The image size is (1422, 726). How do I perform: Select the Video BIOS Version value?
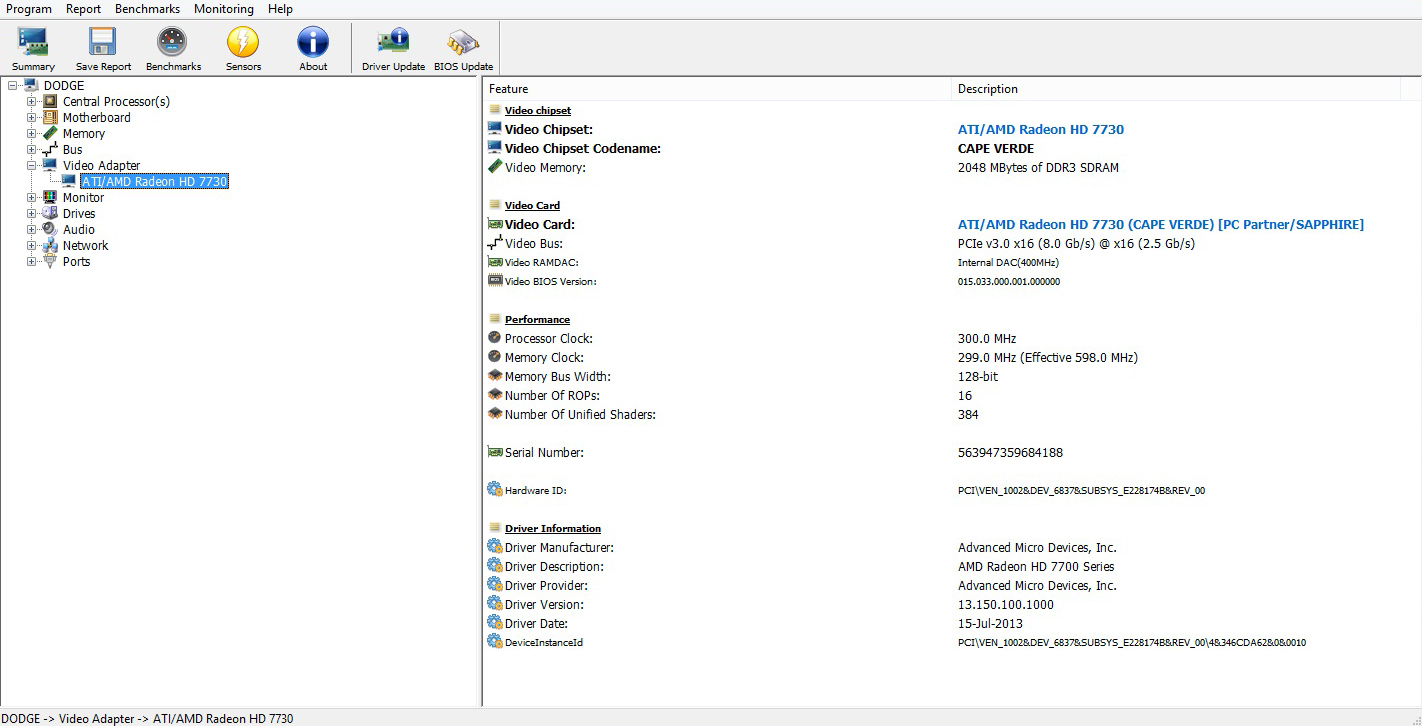(x=1009, y=281)
